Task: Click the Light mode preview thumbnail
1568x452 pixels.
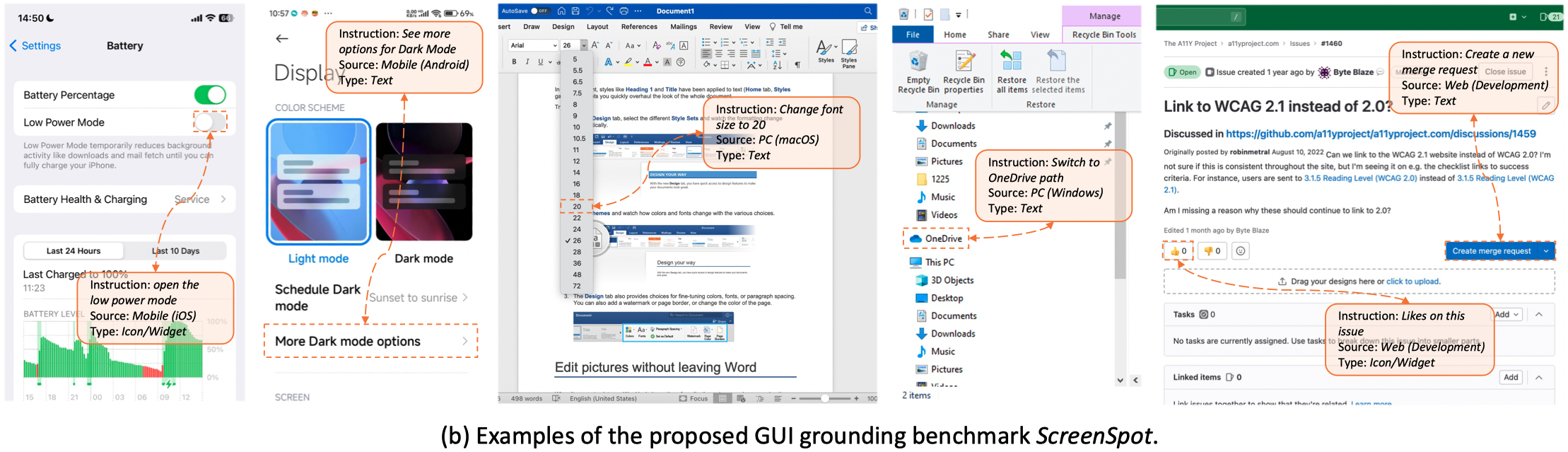Action: [x=319, y=182]
